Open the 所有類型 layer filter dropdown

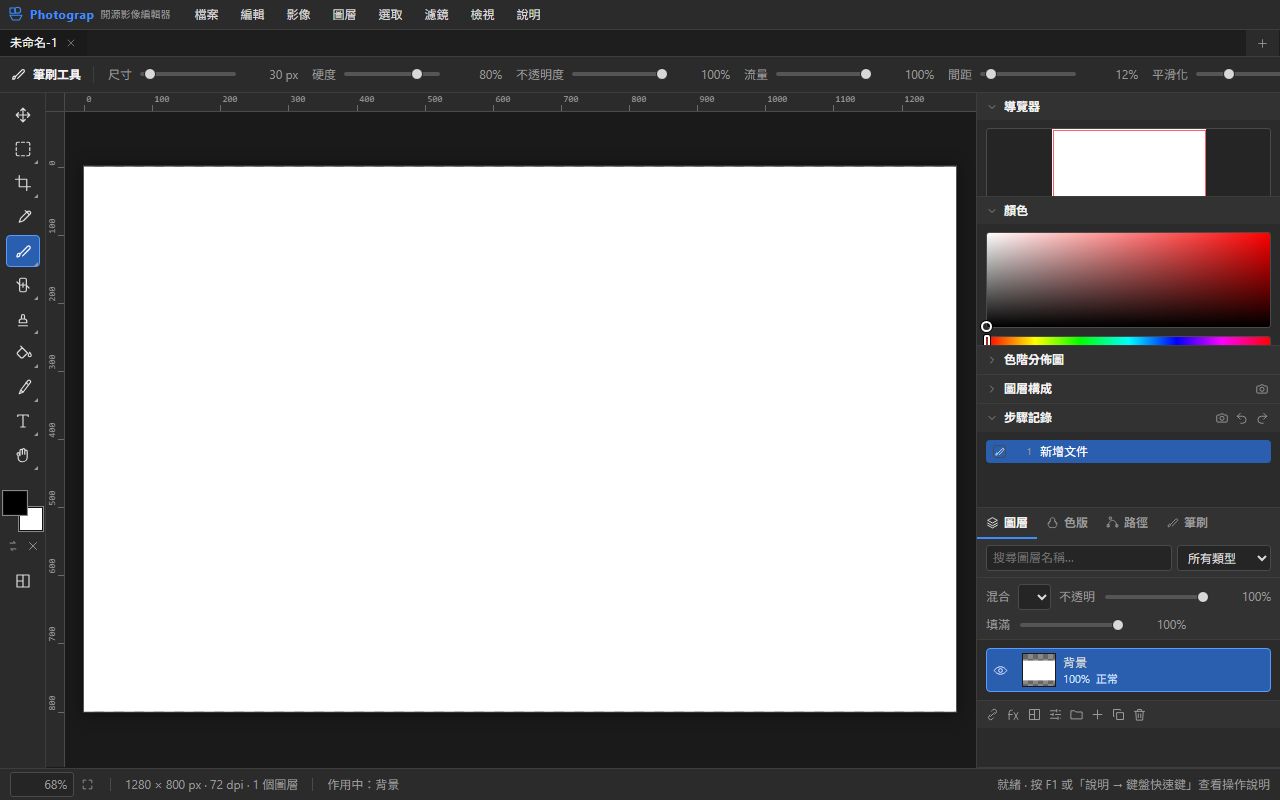click(1224, 558)
